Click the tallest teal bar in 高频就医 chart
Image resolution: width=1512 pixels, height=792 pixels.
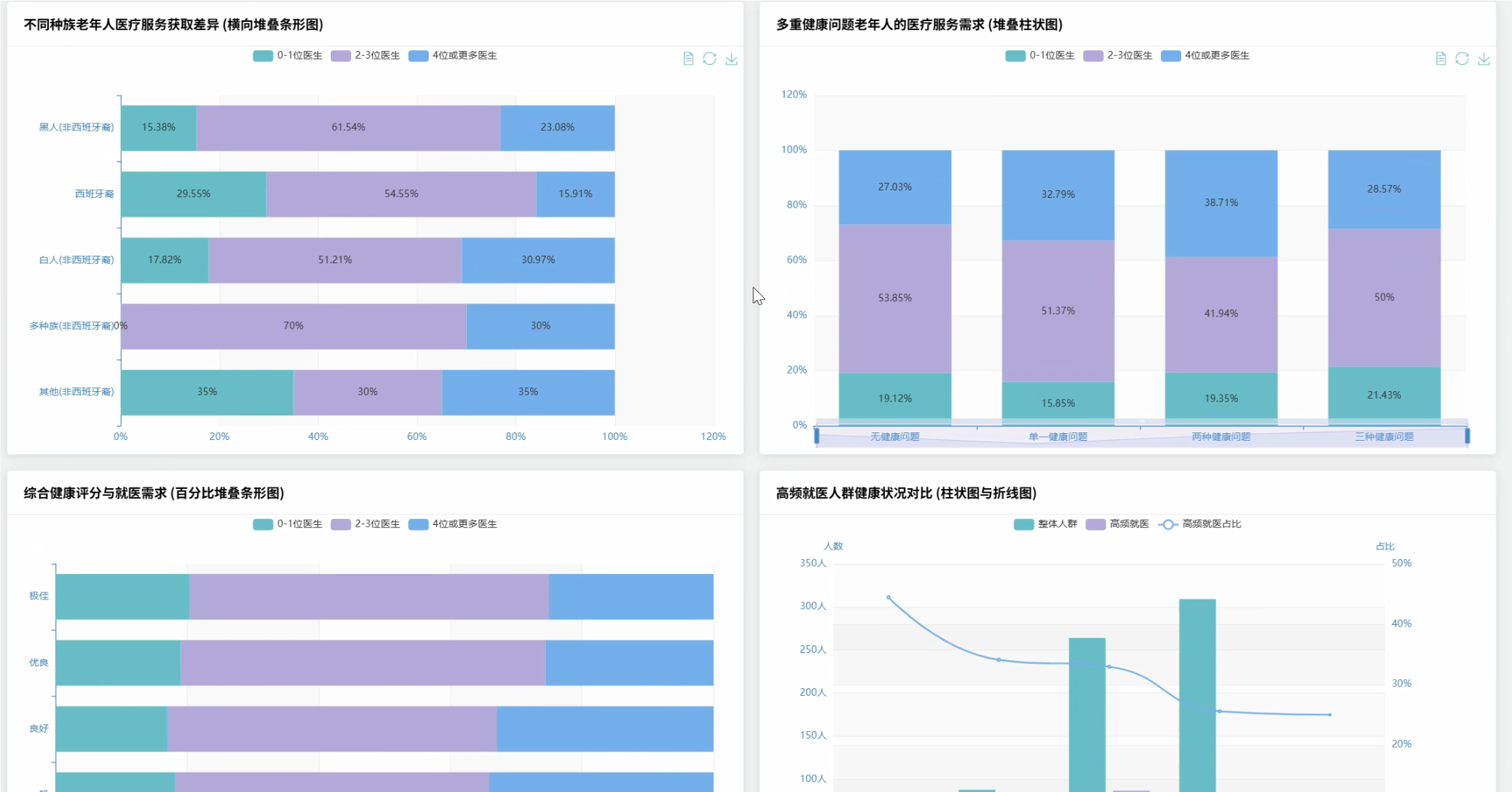point(1198,695)
